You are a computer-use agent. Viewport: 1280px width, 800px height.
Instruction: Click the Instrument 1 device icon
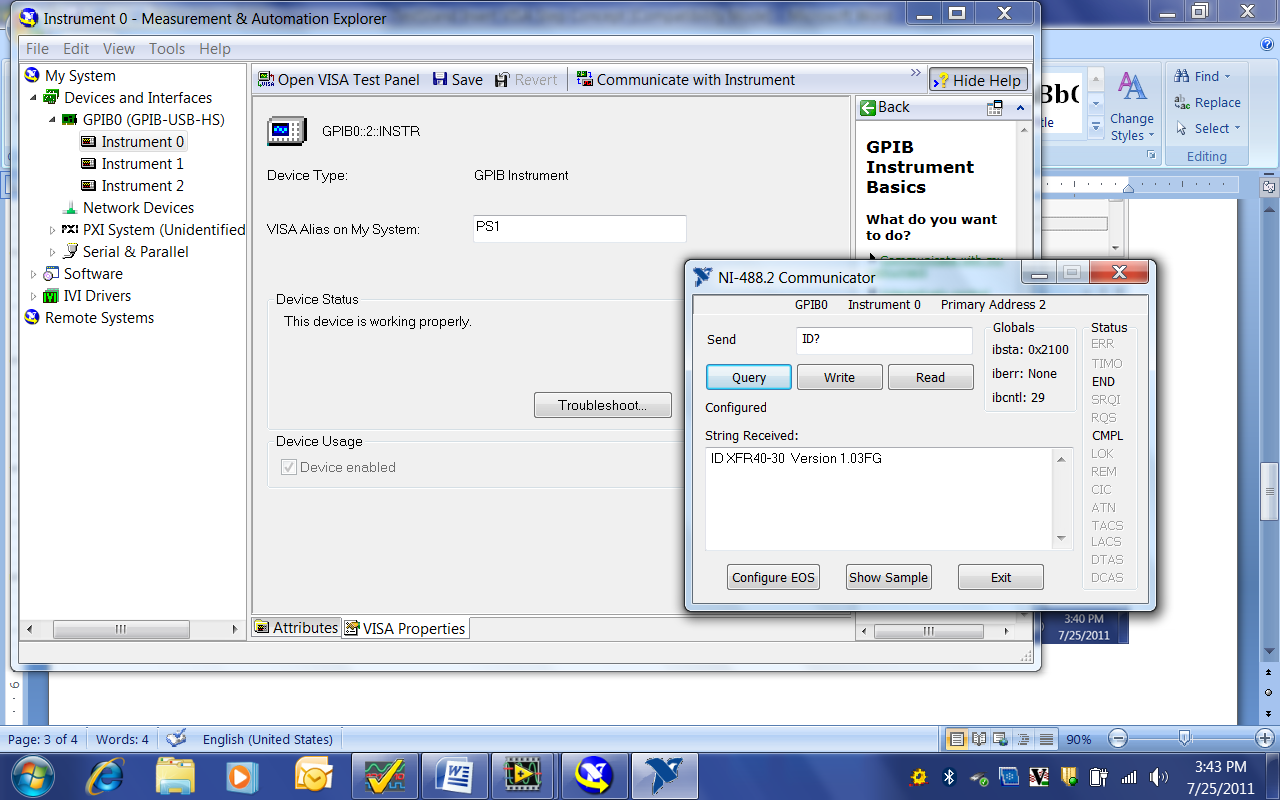(x=88, y=164)
